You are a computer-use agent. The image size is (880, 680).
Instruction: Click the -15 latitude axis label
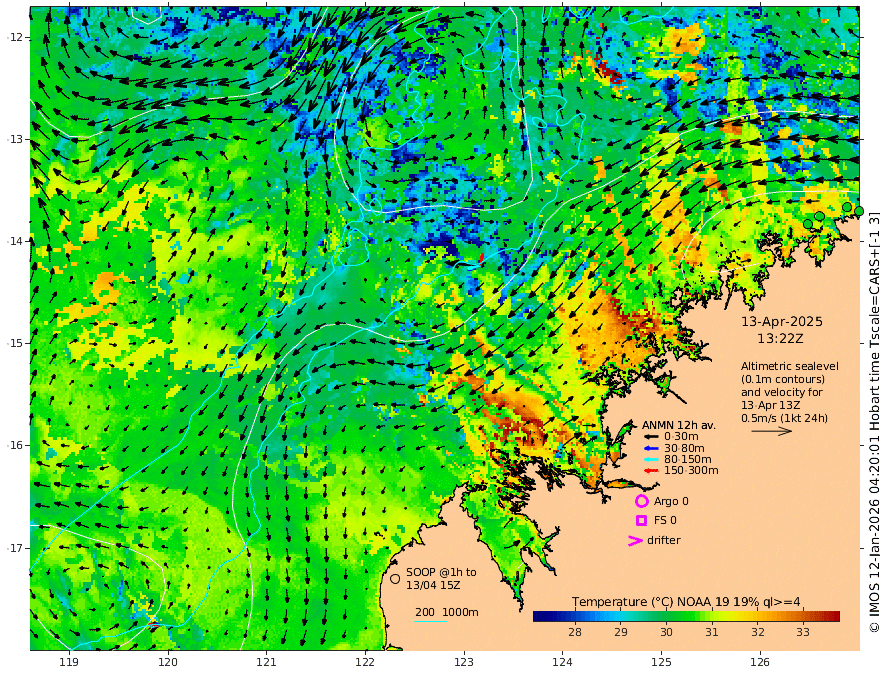click(x=14, y=343)
